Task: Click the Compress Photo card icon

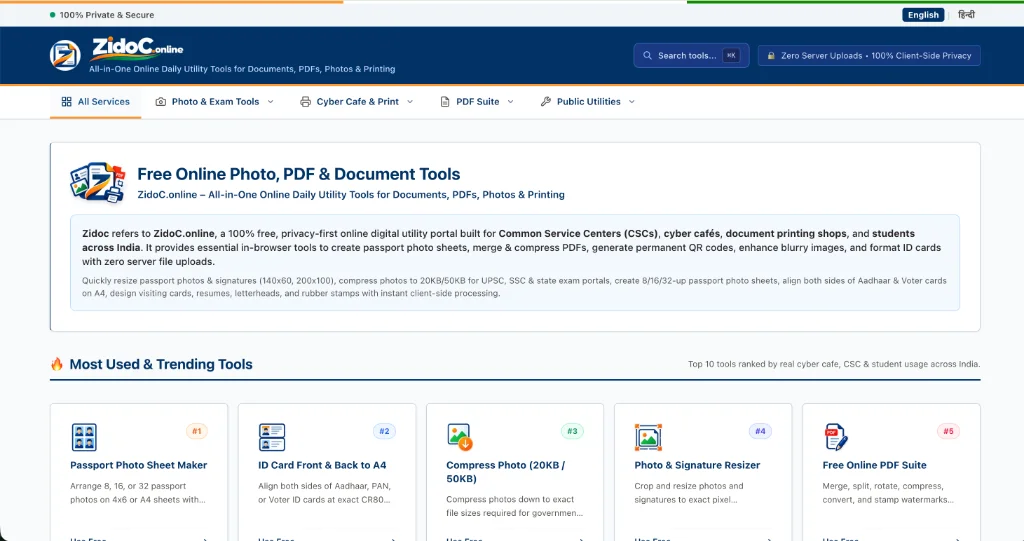Action: (x=460, y=437)
